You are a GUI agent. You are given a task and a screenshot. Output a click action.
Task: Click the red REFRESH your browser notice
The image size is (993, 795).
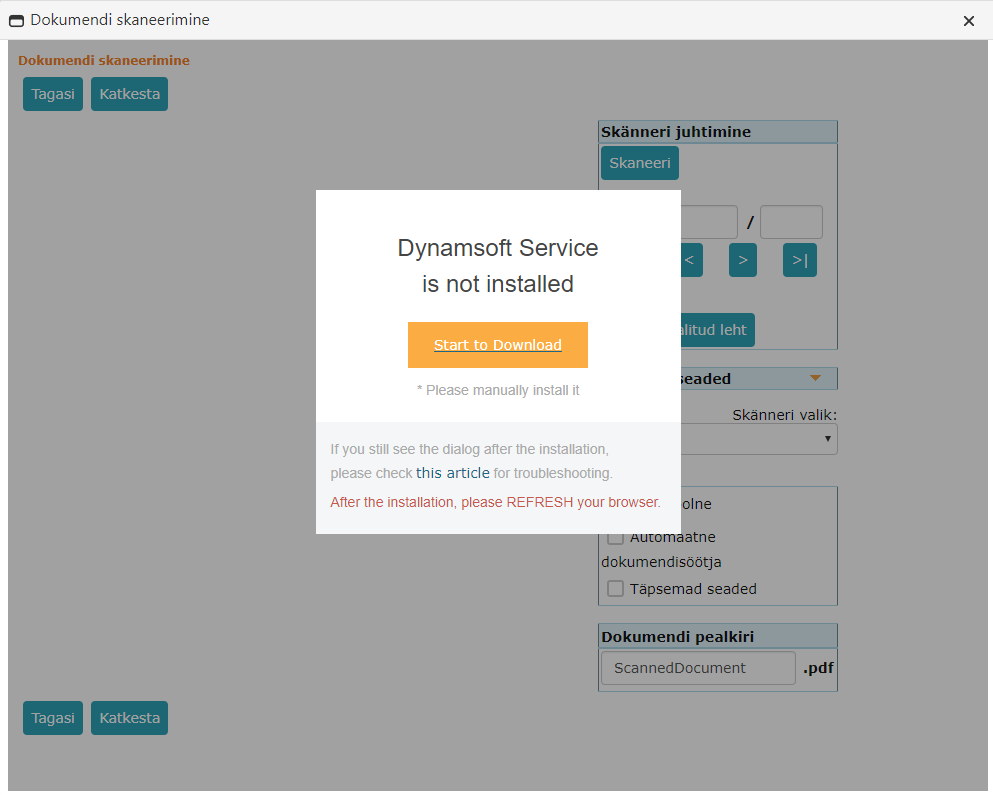point(495,502)
